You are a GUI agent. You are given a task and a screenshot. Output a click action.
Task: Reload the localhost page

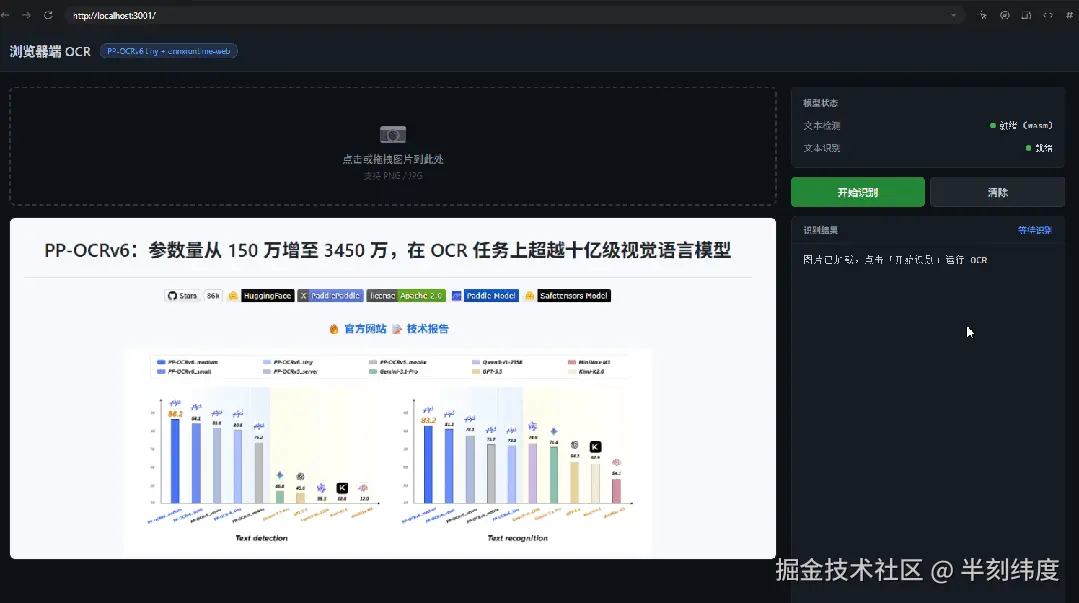[x=48, y=15]
